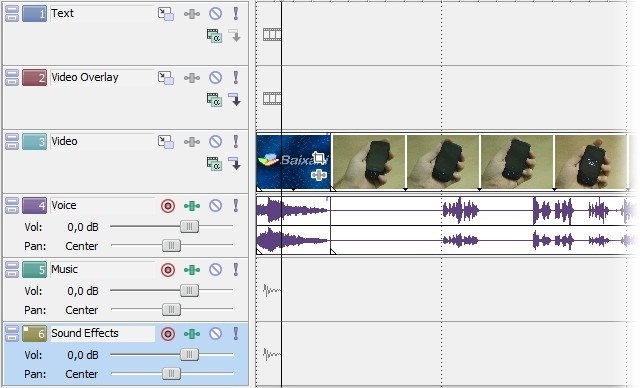Open Track FX for Music track

pos(191,270)
